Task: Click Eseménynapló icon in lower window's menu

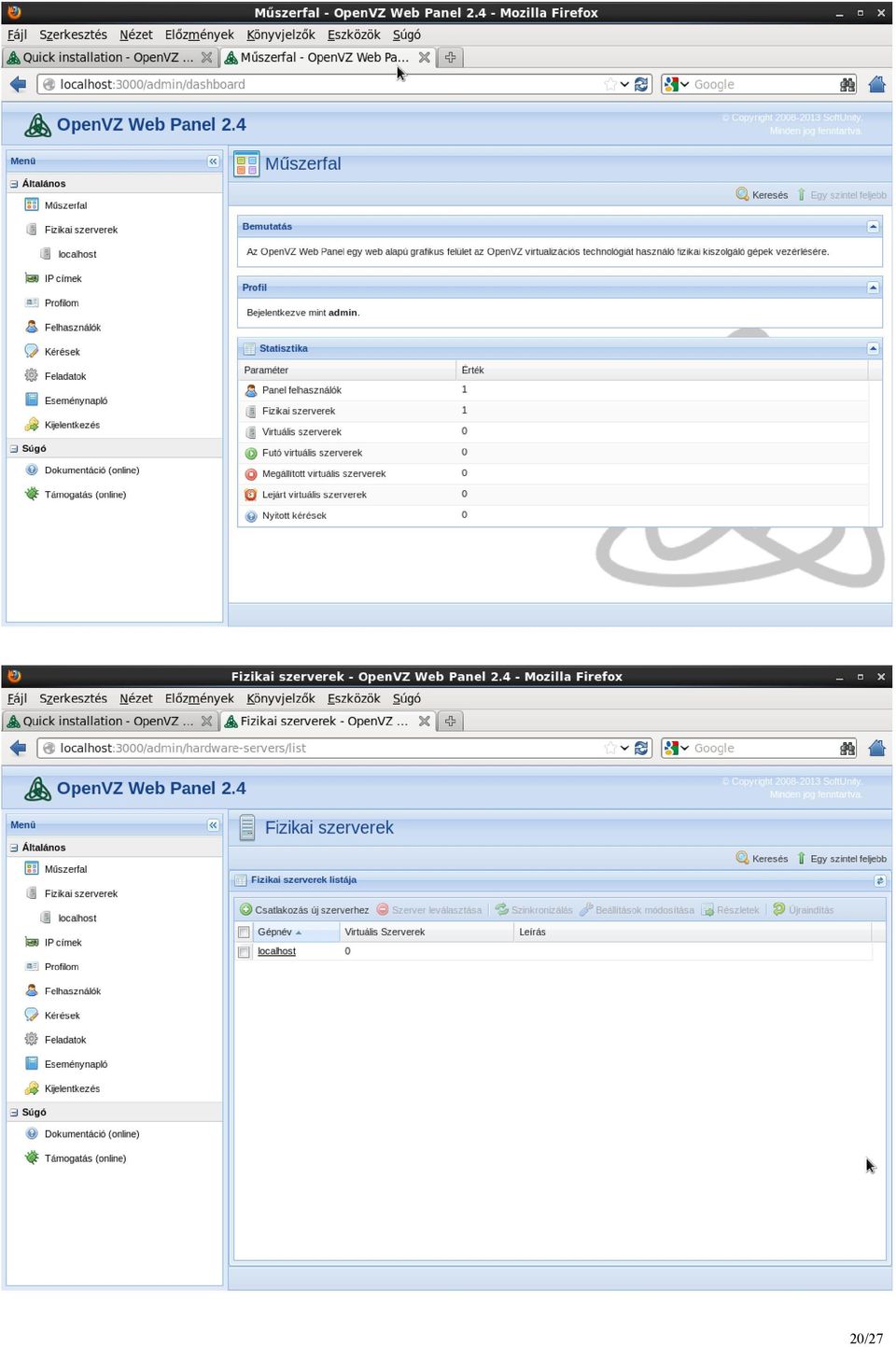Action: pos(32,1063)
